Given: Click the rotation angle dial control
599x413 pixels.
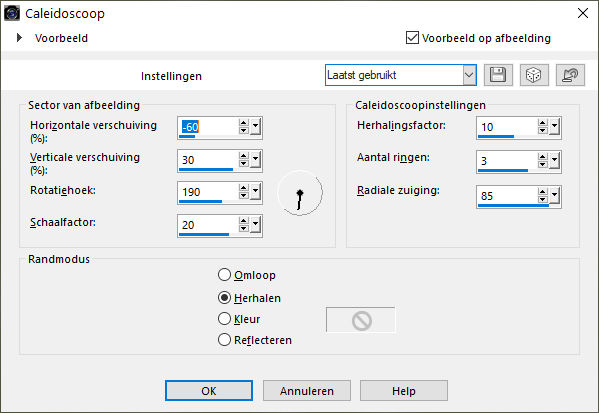Looking at the screenshot, I should [x=300, y=193].
